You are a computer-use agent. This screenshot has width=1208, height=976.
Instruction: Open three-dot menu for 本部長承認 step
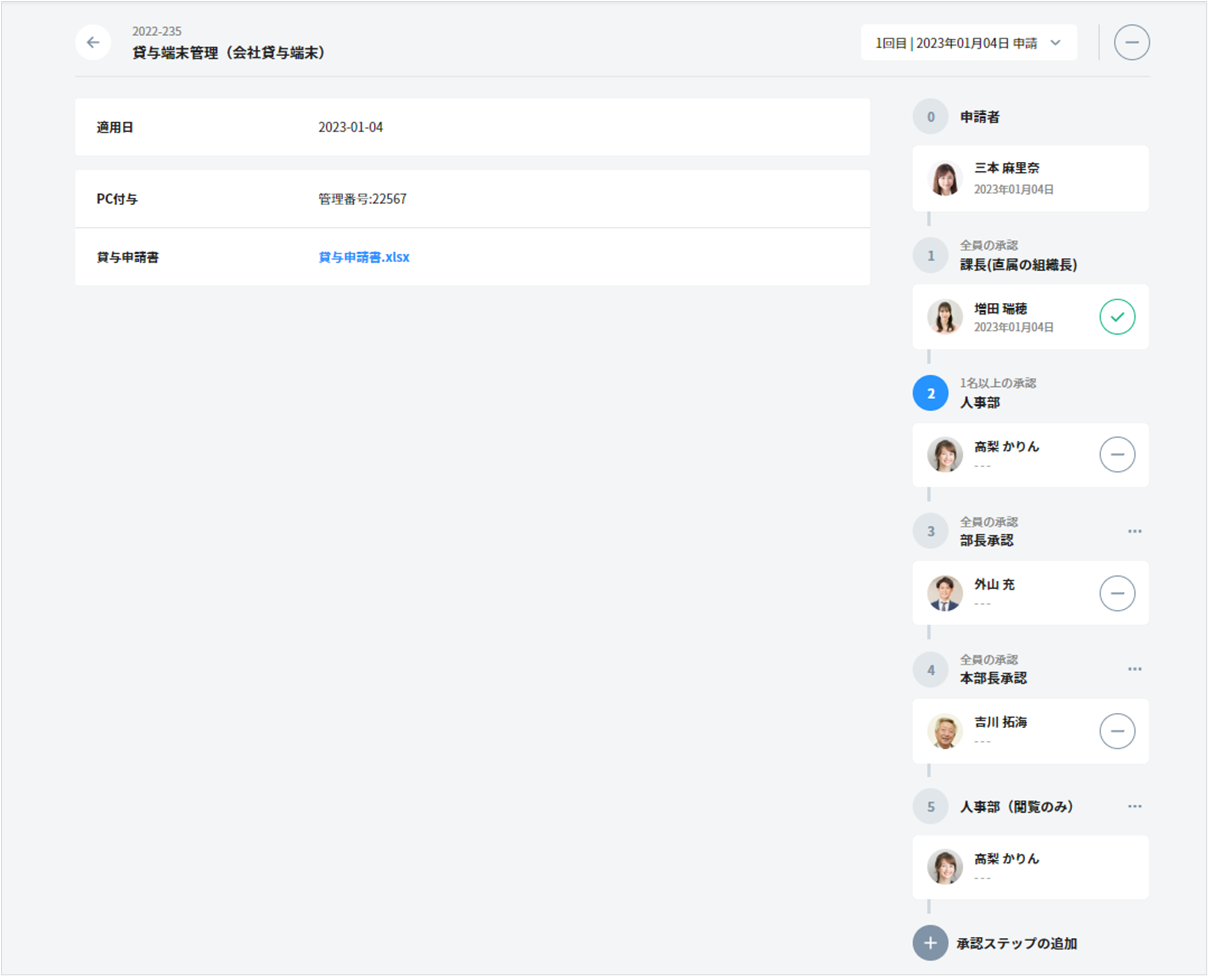point(1134,669)
